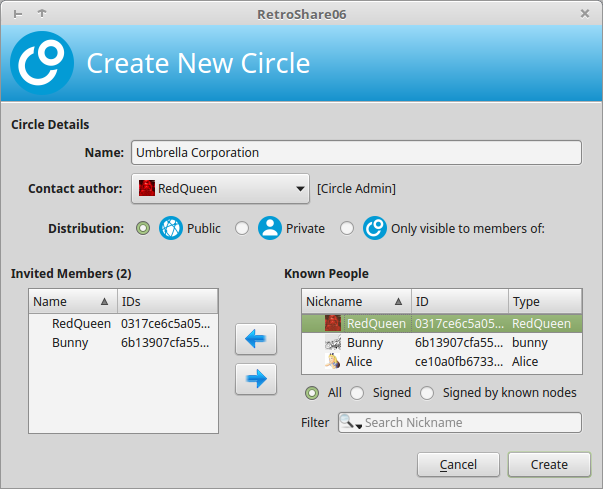Enable the Signed filter radio button
This screenshot has height=489, width=603.
[x=357, y=393]
